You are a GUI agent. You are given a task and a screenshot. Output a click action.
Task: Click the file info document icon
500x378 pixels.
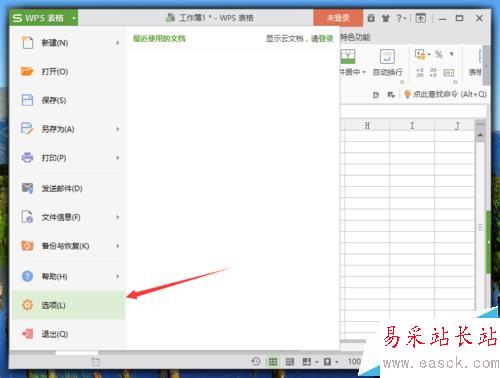click(x=27, y=217)
